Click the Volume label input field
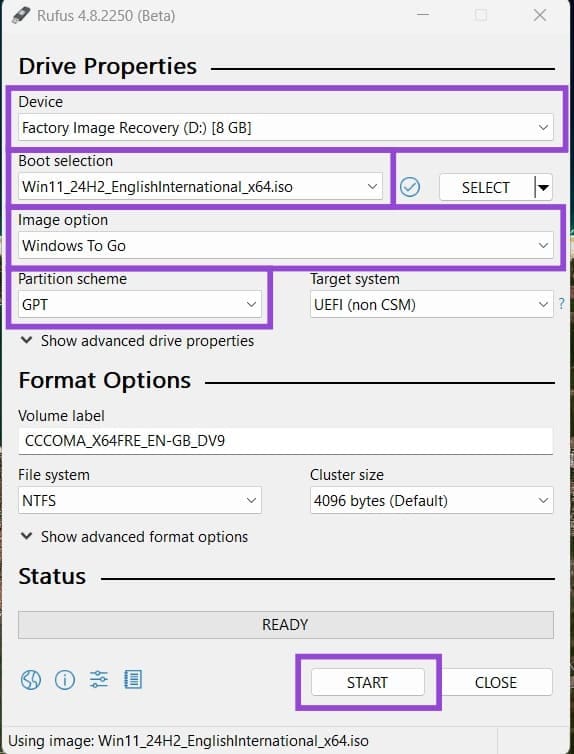Viewport: 574px width, 754px height. [x=286, y=440]
